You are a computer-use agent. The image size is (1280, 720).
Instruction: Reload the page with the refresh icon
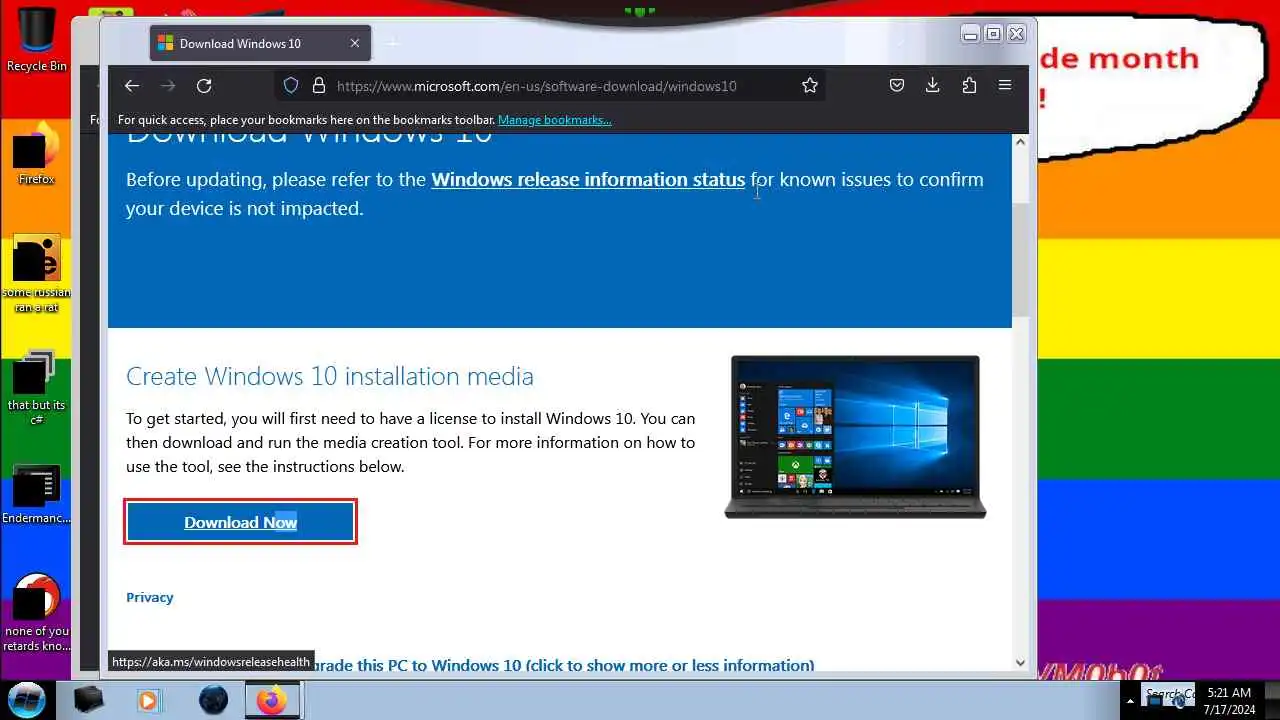point(204,86)
